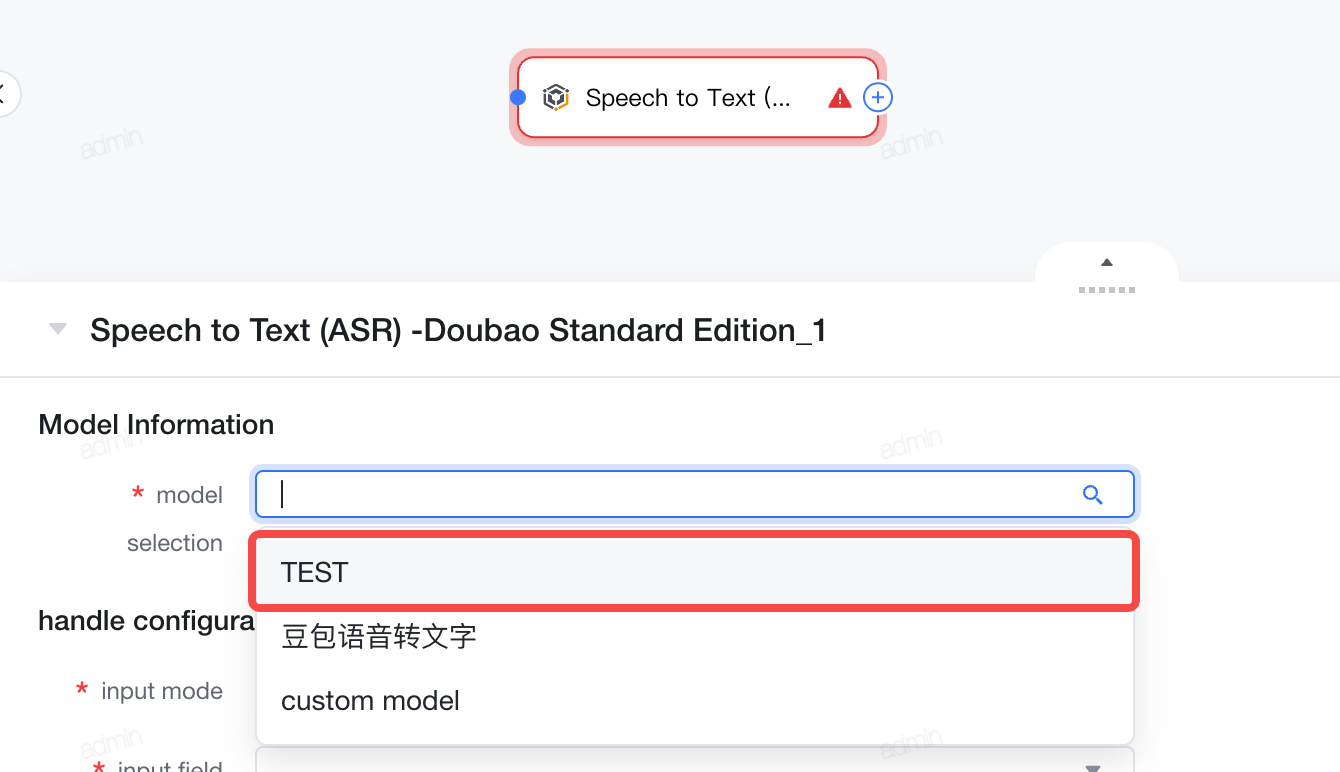Viewport: 1340px width, 772px height.
Task: Focus the model selection search box
Action: [x=695, y=494]
